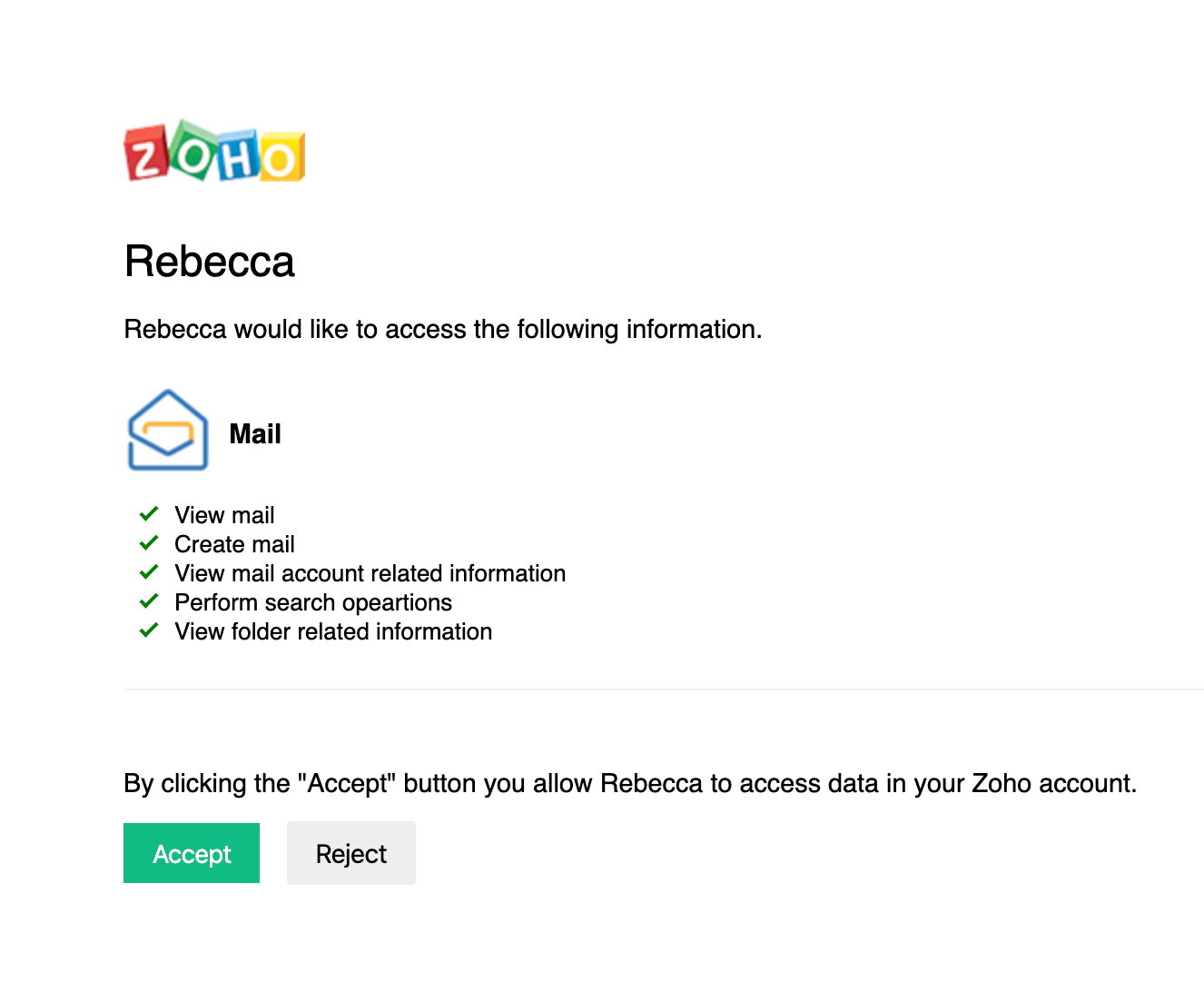Select the View mail permission text
The height and width of the screenshot is (992, 1204).
click(x=224, y=515)
